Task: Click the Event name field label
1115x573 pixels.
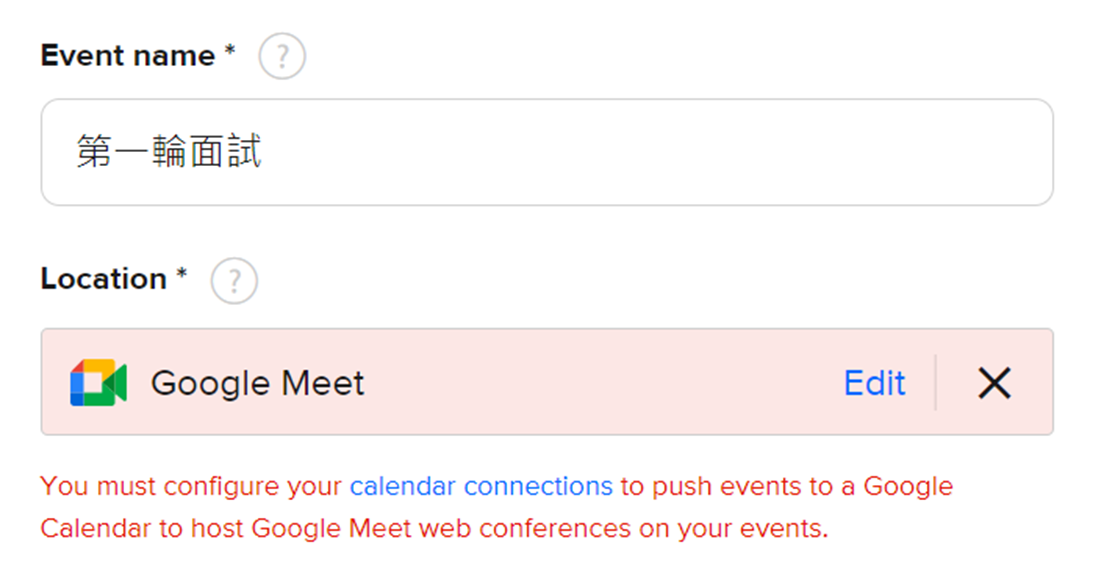Action: pos(128,55)
